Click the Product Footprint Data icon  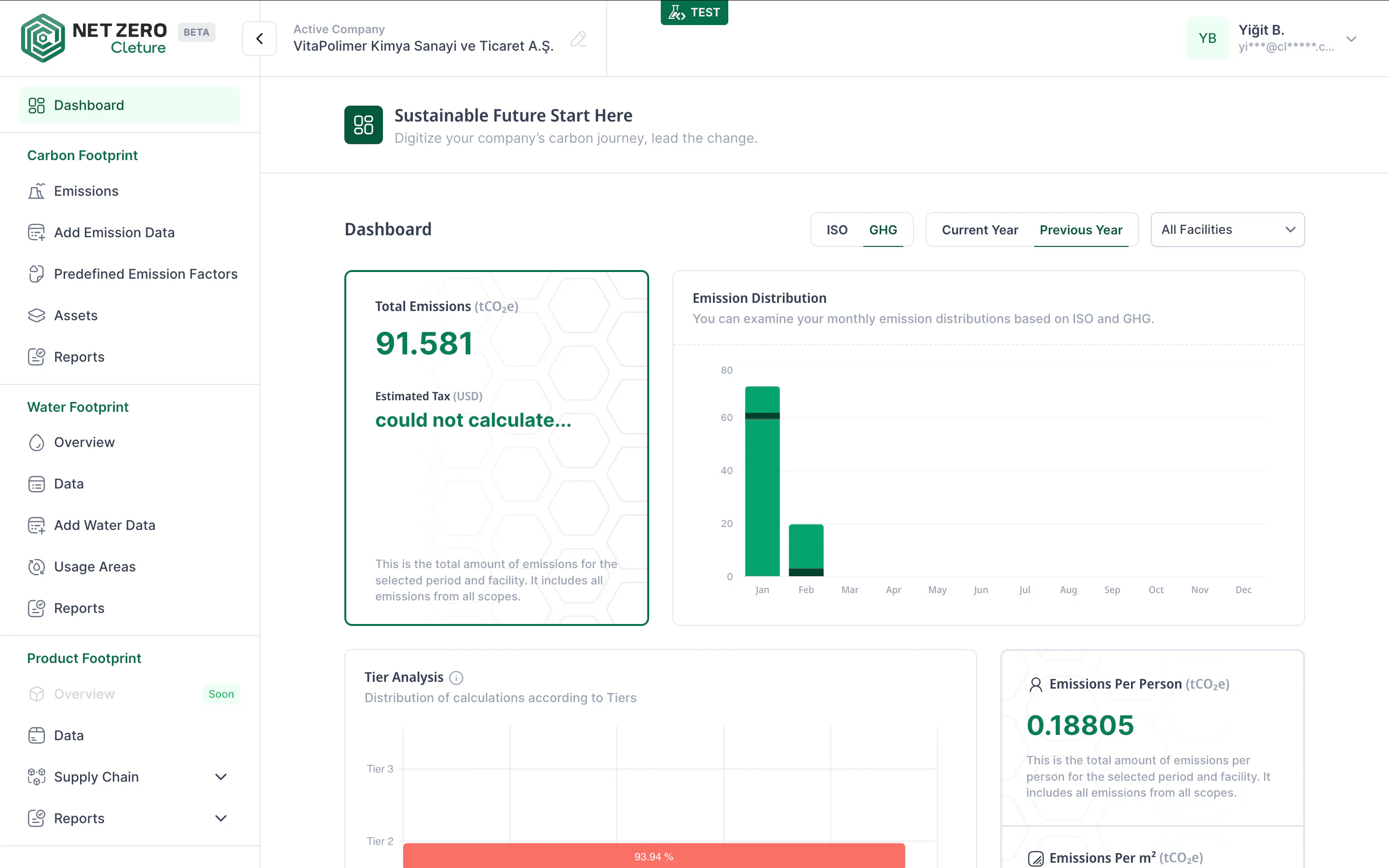(x=36, y=735)
